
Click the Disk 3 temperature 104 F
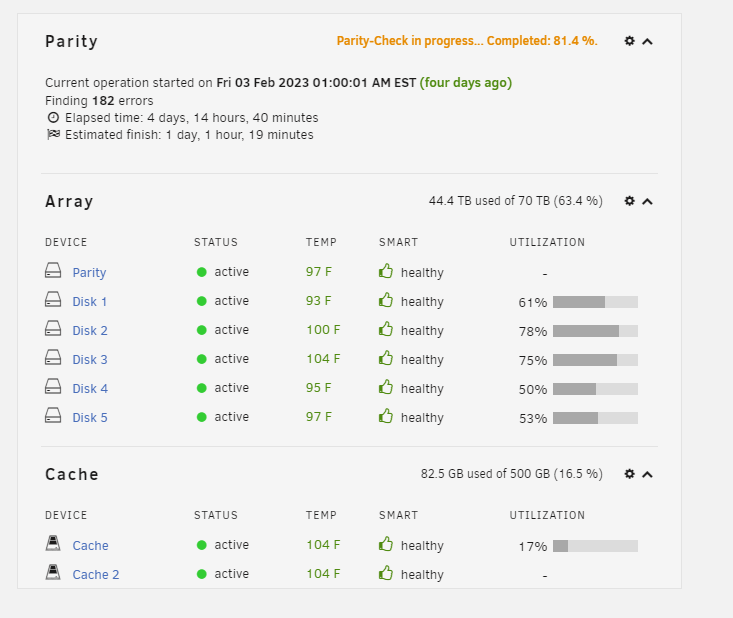tap(323, 359)
